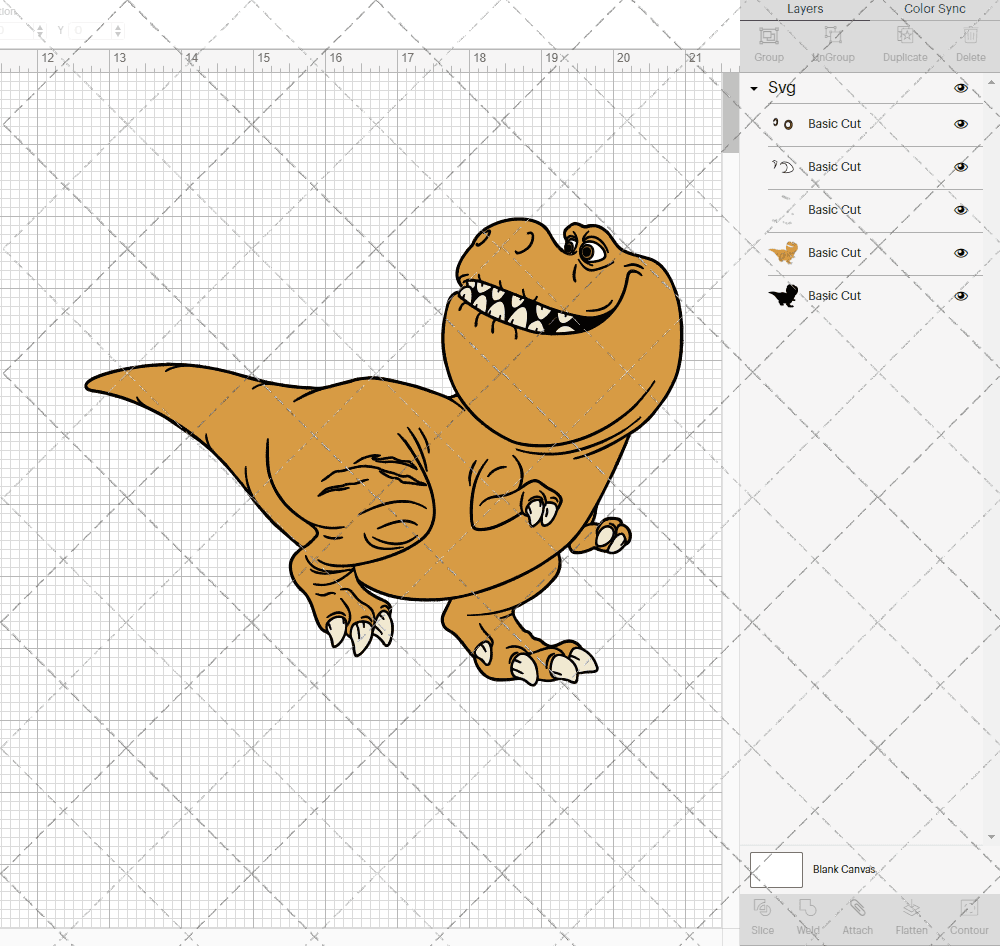
Task: Click the Y position stepper arrows
Action: [x=118, y=31]
